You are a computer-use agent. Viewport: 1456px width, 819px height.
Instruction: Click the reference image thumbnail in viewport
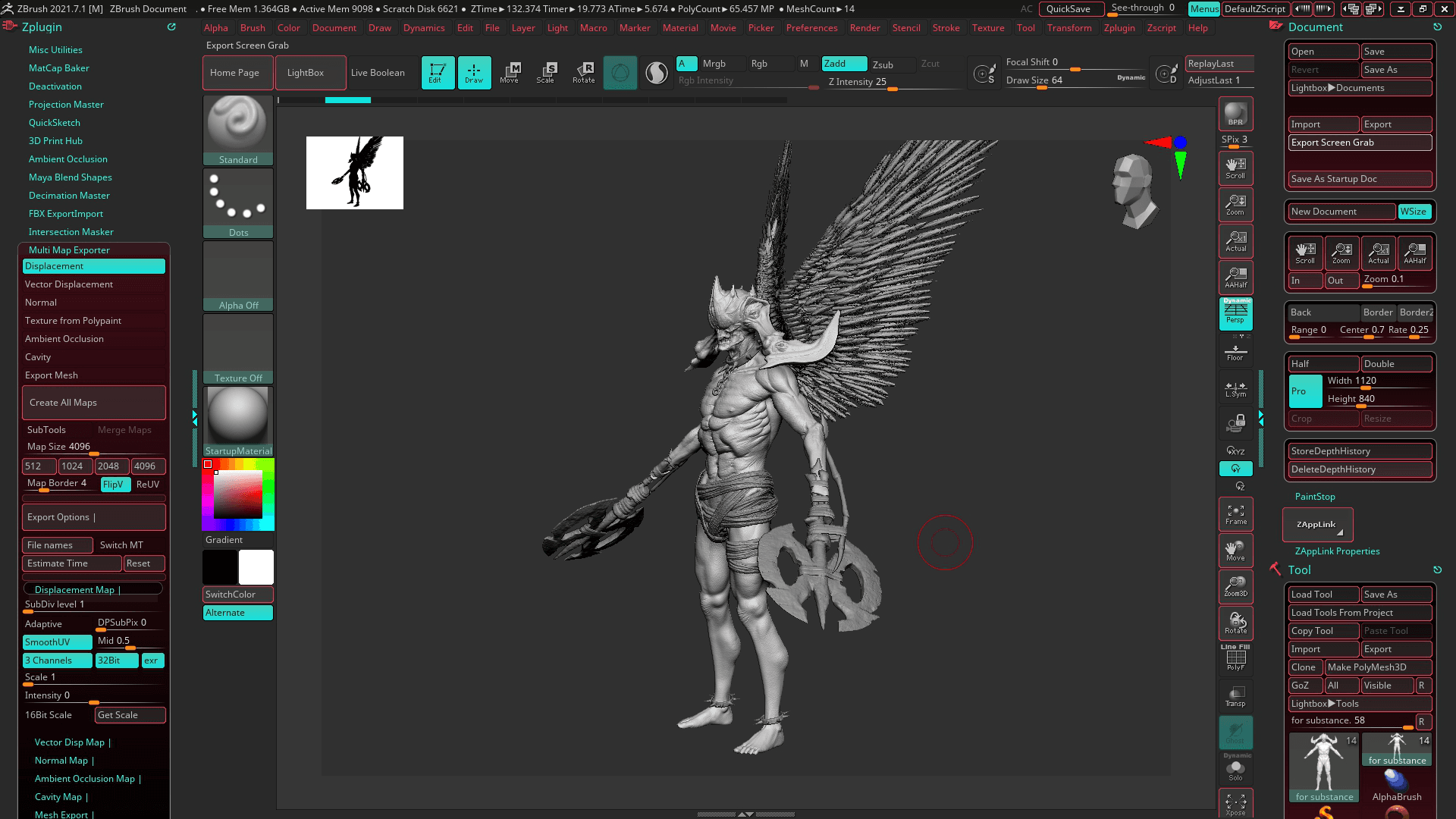point(355,173)
